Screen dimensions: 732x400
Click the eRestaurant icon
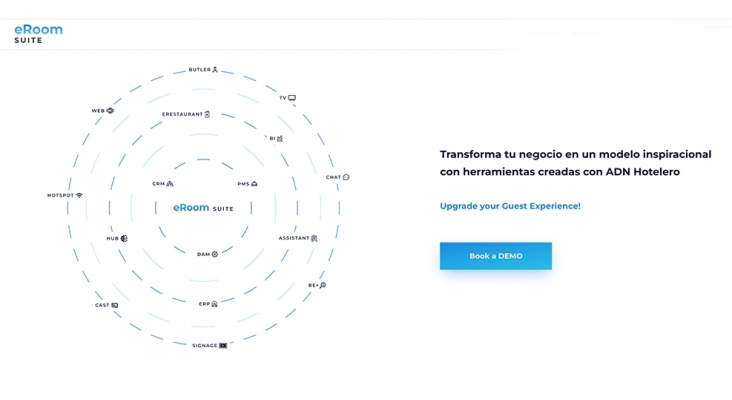pyautogui.click(x=207, y=114)
